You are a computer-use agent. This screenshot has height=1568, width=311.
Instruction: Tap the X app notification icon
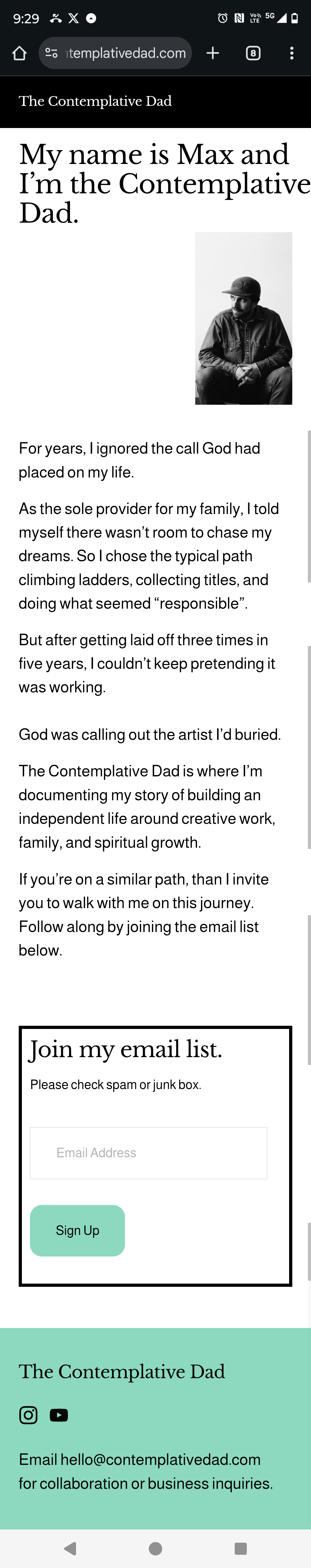point(74,18)
